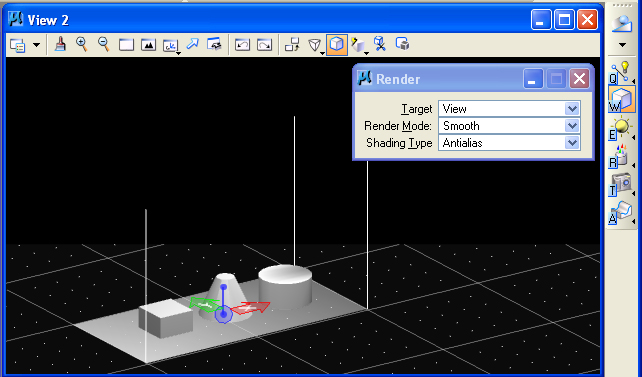Select the Zoom Out magnifier

[104, 44]
